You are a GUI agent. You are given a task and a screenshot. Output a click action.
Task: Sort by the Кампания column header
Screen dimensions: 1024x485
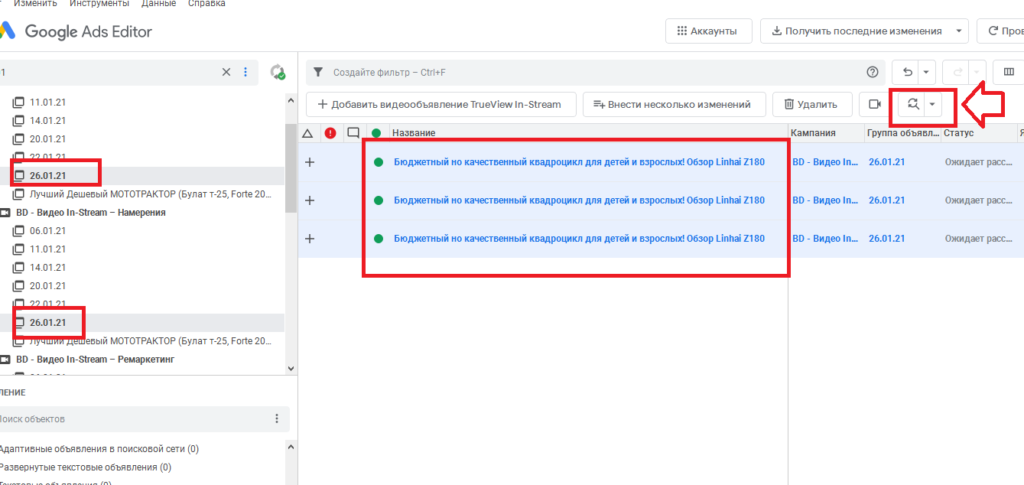click(813, 133)
